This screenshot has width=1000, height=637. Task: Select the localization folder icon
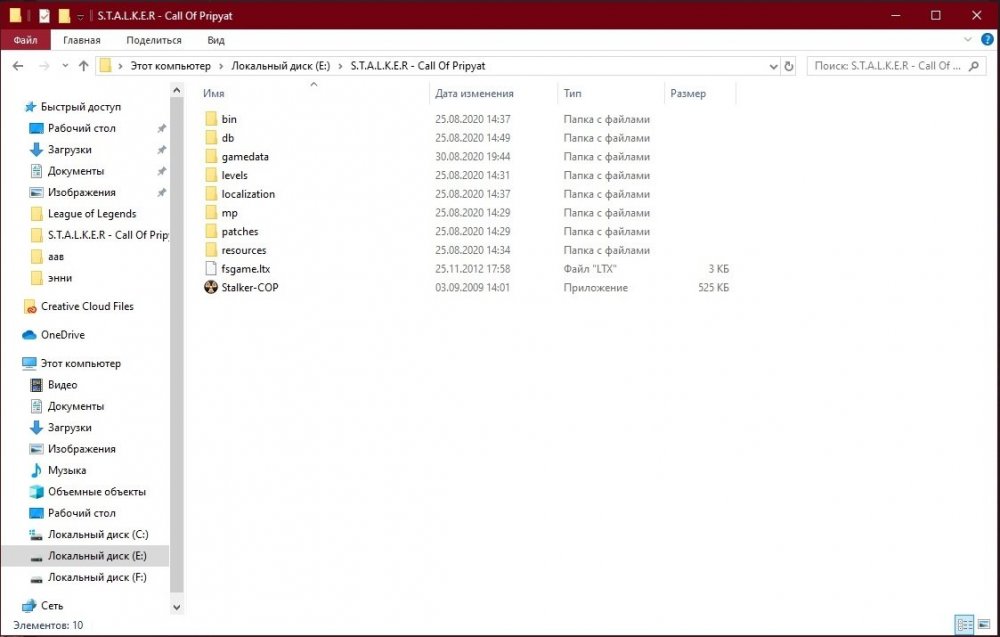211,194
